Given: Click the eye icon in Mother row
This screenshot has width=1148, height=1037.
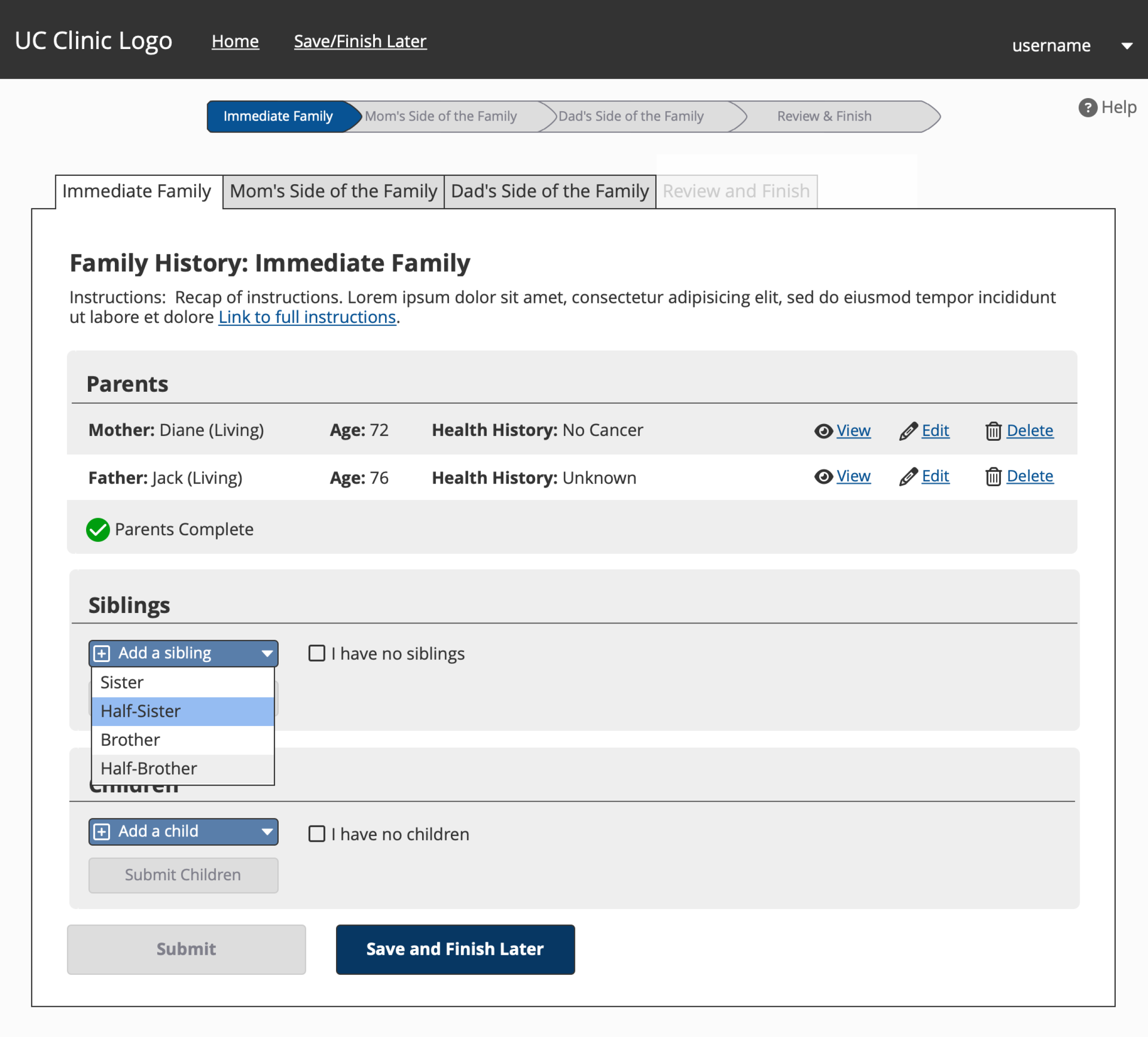Looking at the screenshot, I should [x=823, y=431].
